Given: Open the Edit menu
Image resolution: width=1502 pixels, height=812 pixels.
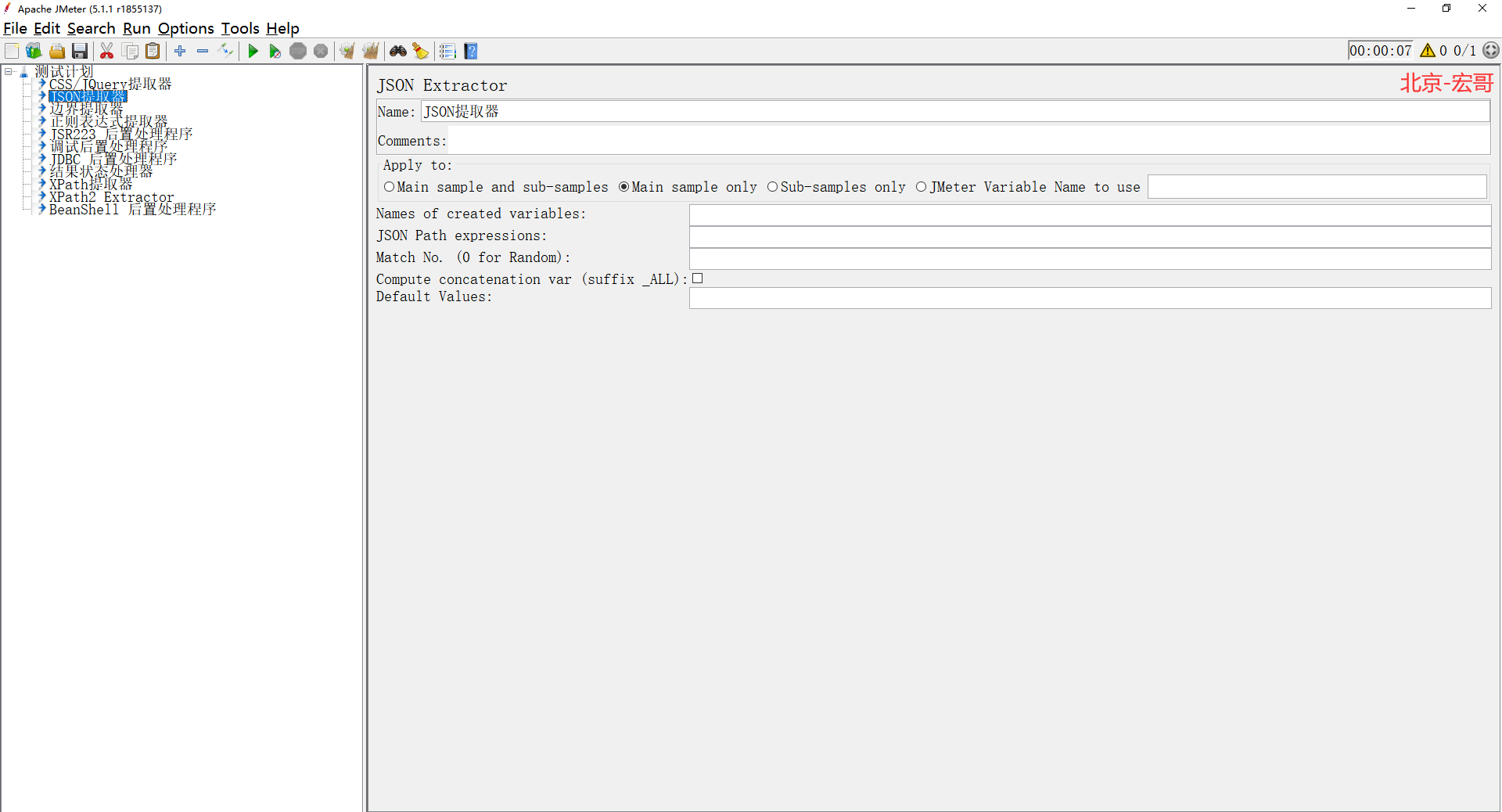Looking at the screenshot, I should [47, 29].
